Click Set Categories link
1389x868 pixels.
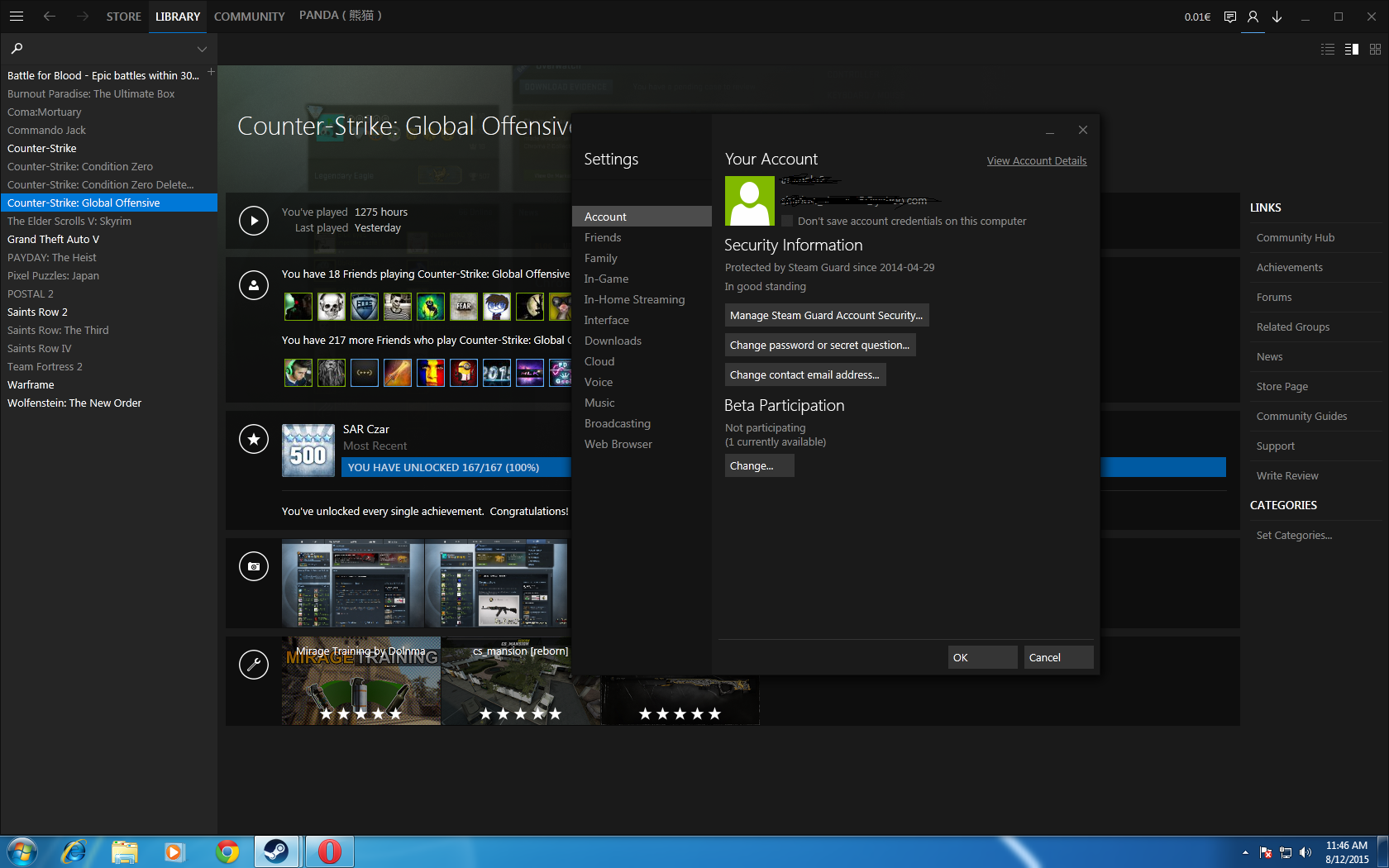(1294, 535)
